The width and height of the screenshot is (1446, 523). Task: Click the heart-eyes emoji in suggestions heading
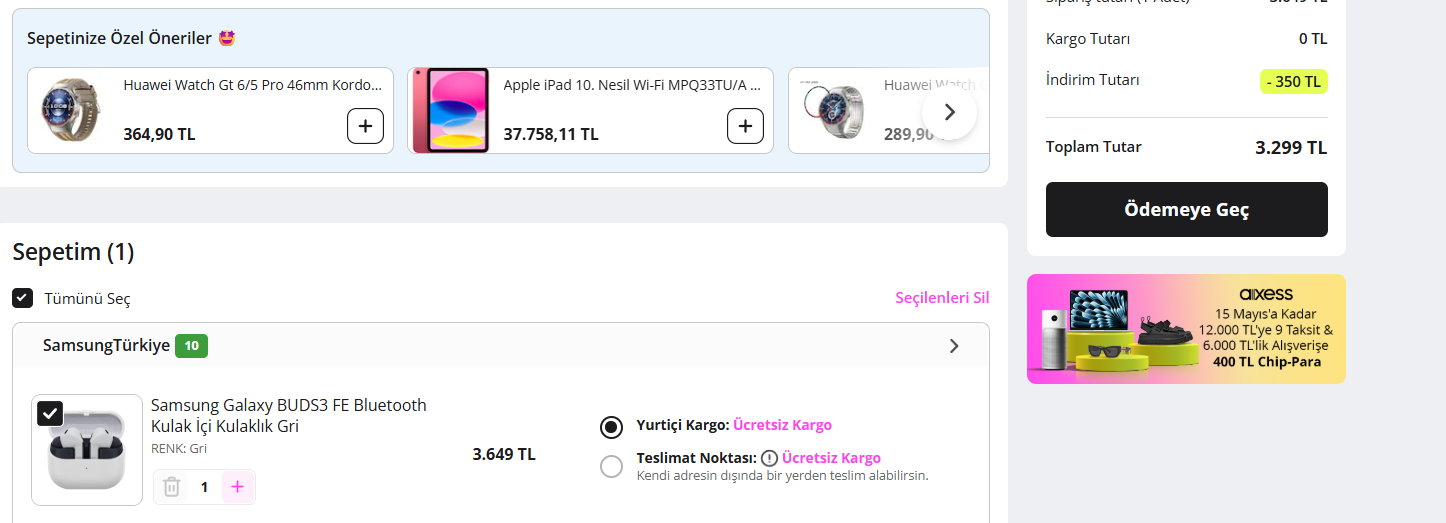pyautogui.click(x=226, y=38)
